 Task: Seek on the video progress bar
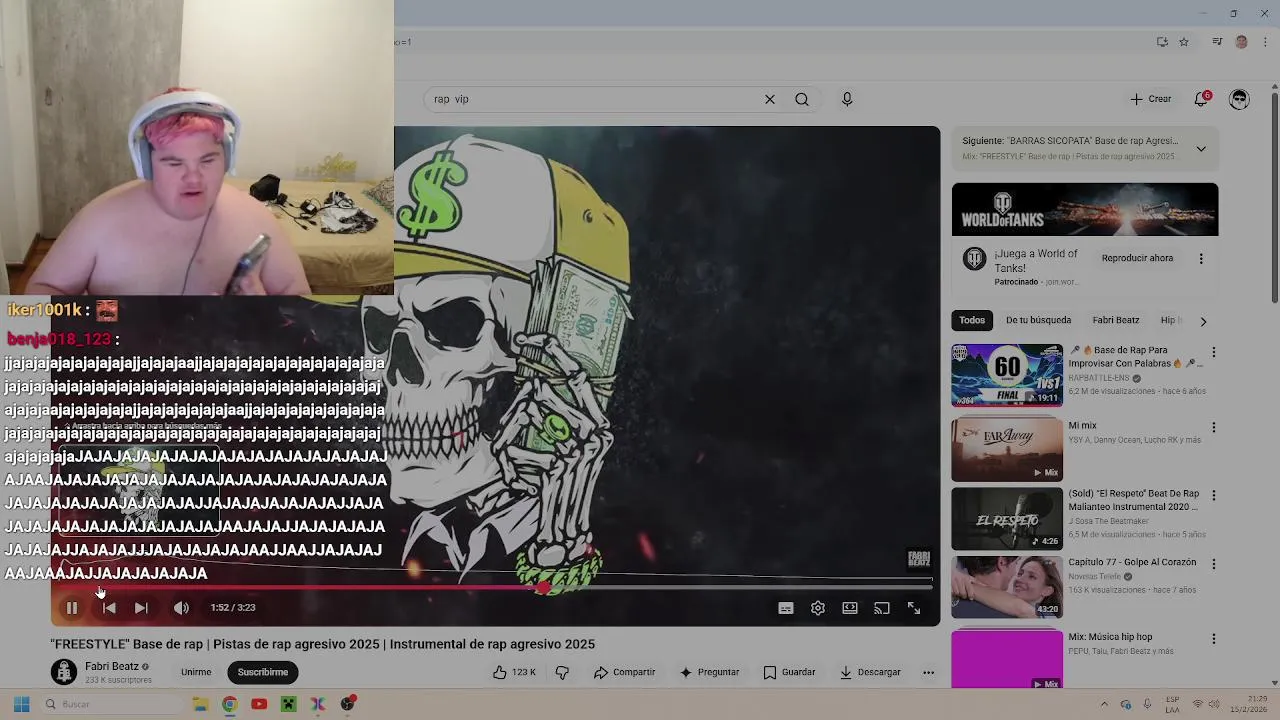[x=492, y=588]
